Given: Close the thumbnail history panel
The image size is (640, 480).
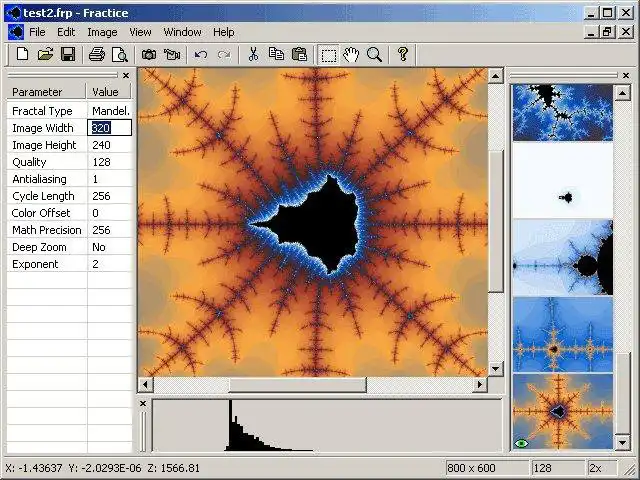Looking at the screenshot, I should coord(626,76).
